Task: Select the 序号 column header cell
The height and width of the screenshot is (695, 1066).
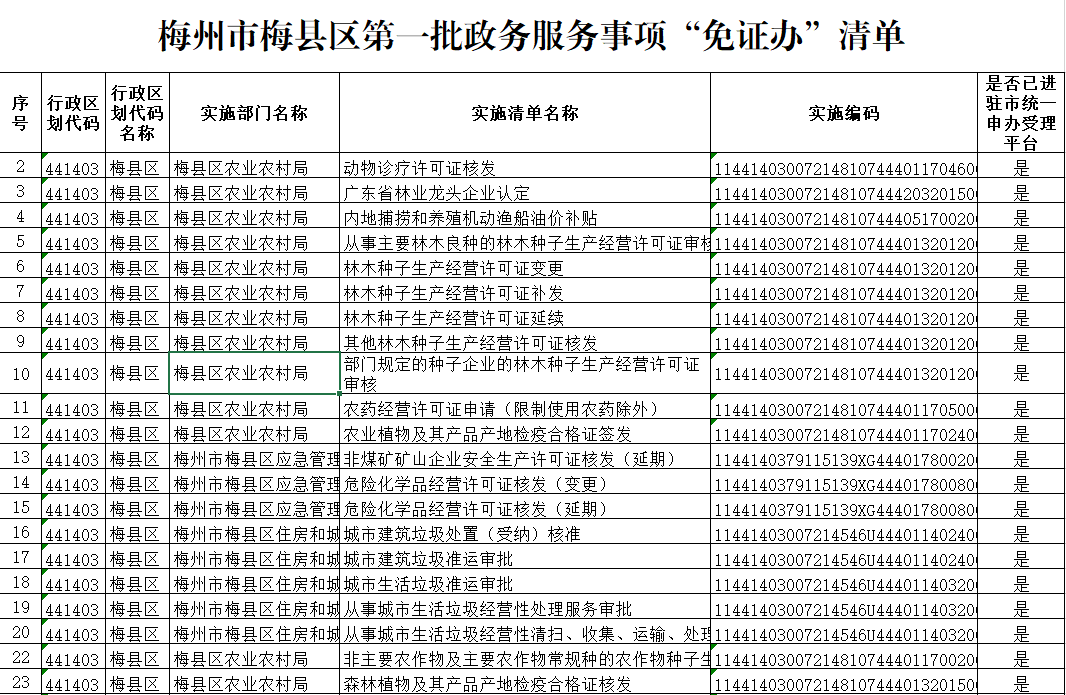Action: click(x=20, y=113)
